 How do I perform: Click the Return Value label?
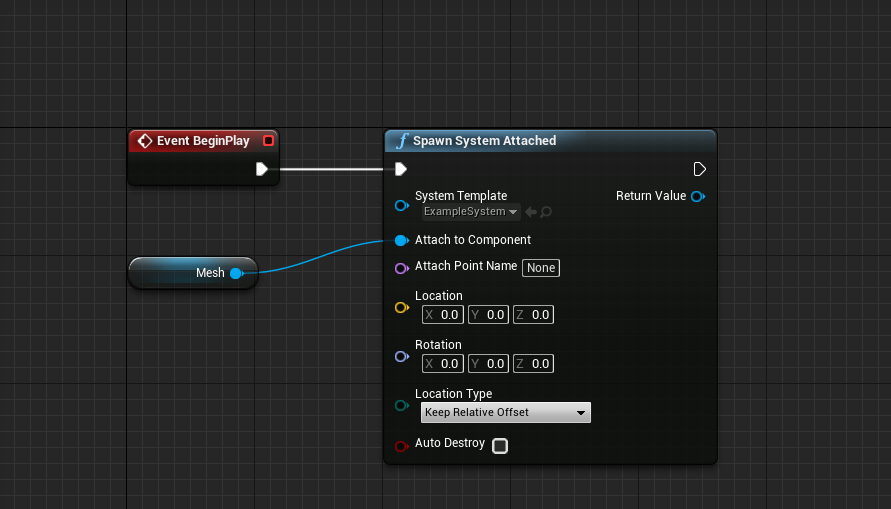click(651, 196)
